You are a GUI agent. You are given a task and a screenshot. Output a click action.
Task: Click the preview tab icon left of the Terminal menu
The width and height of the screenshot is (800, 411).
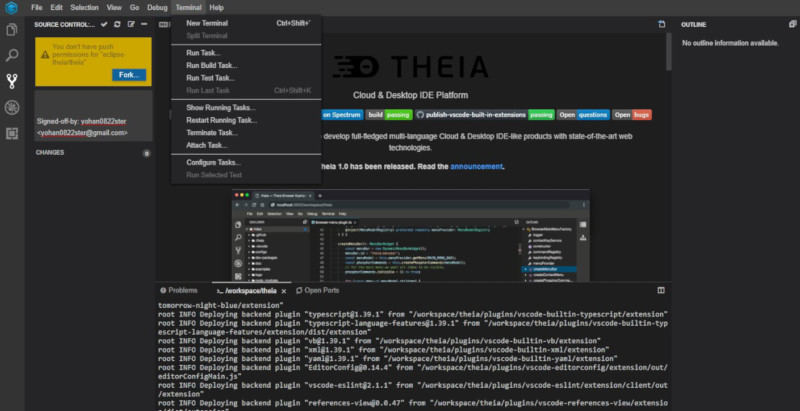(163, 24)
